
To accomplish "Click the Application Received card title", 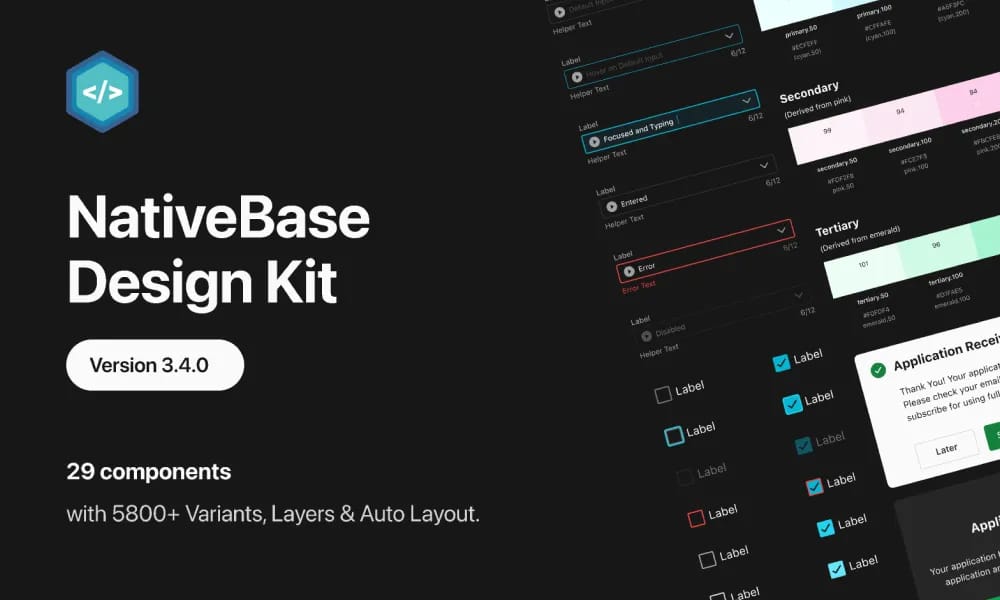I will click(946, 354).
